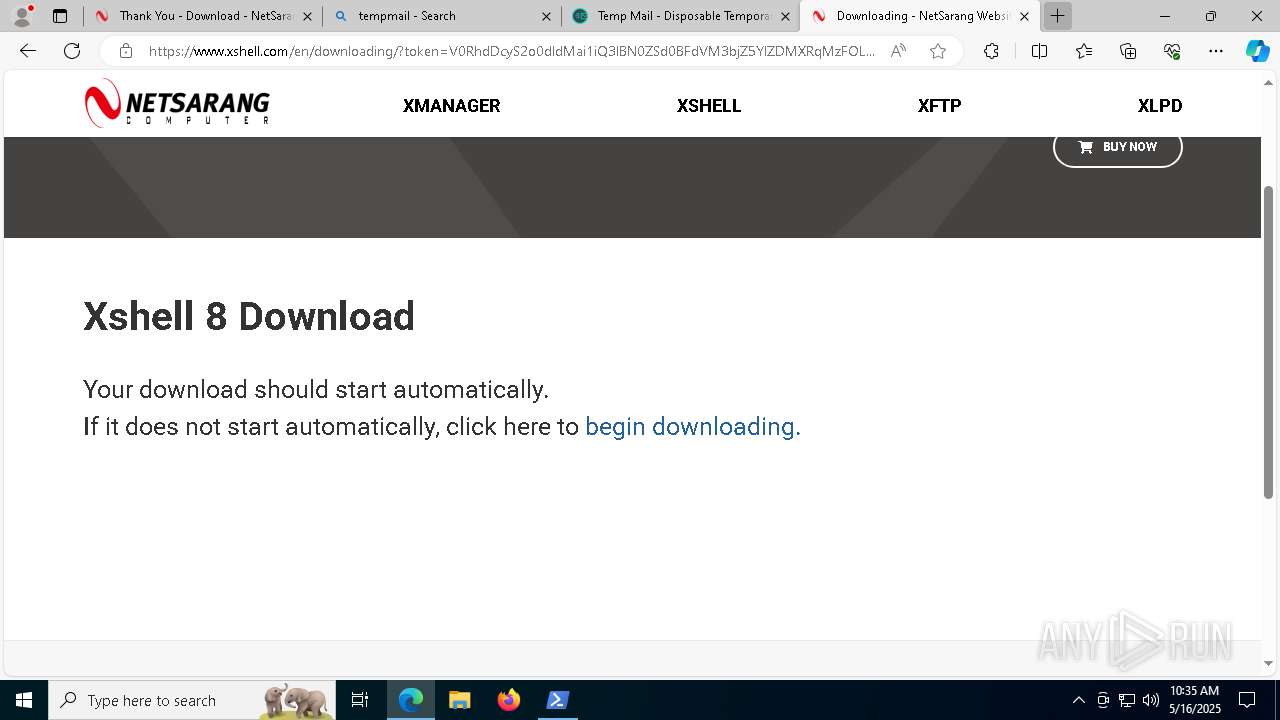The height and width of the screenshot is (720, 1280).
Task: Open the Extensions puzzle icon
Action: [x=991, y=51]
